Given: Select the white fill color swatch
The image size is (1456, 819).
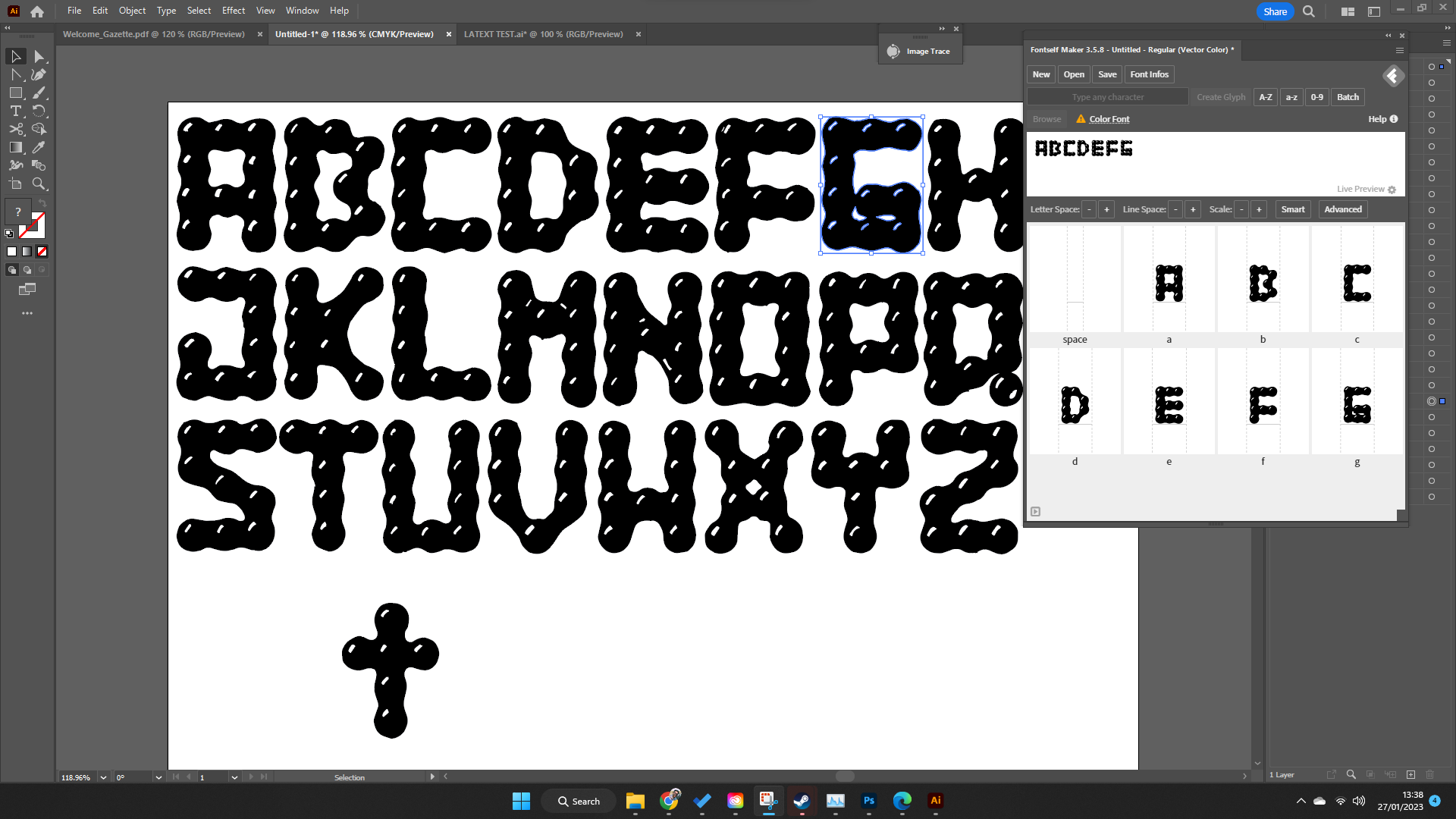Looking at the screenshot, I should [x=11, y=251].
